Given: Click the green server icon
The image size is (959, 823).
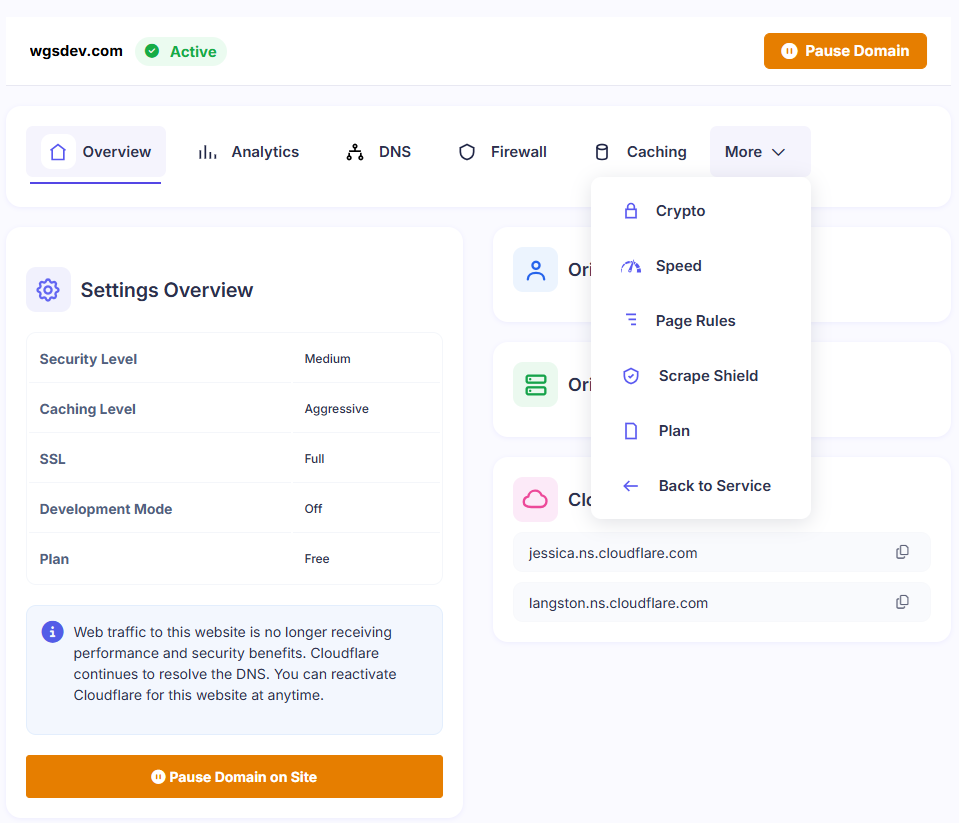Looking at the screenshot, I should pyautogui.click(x=535, y=385).
